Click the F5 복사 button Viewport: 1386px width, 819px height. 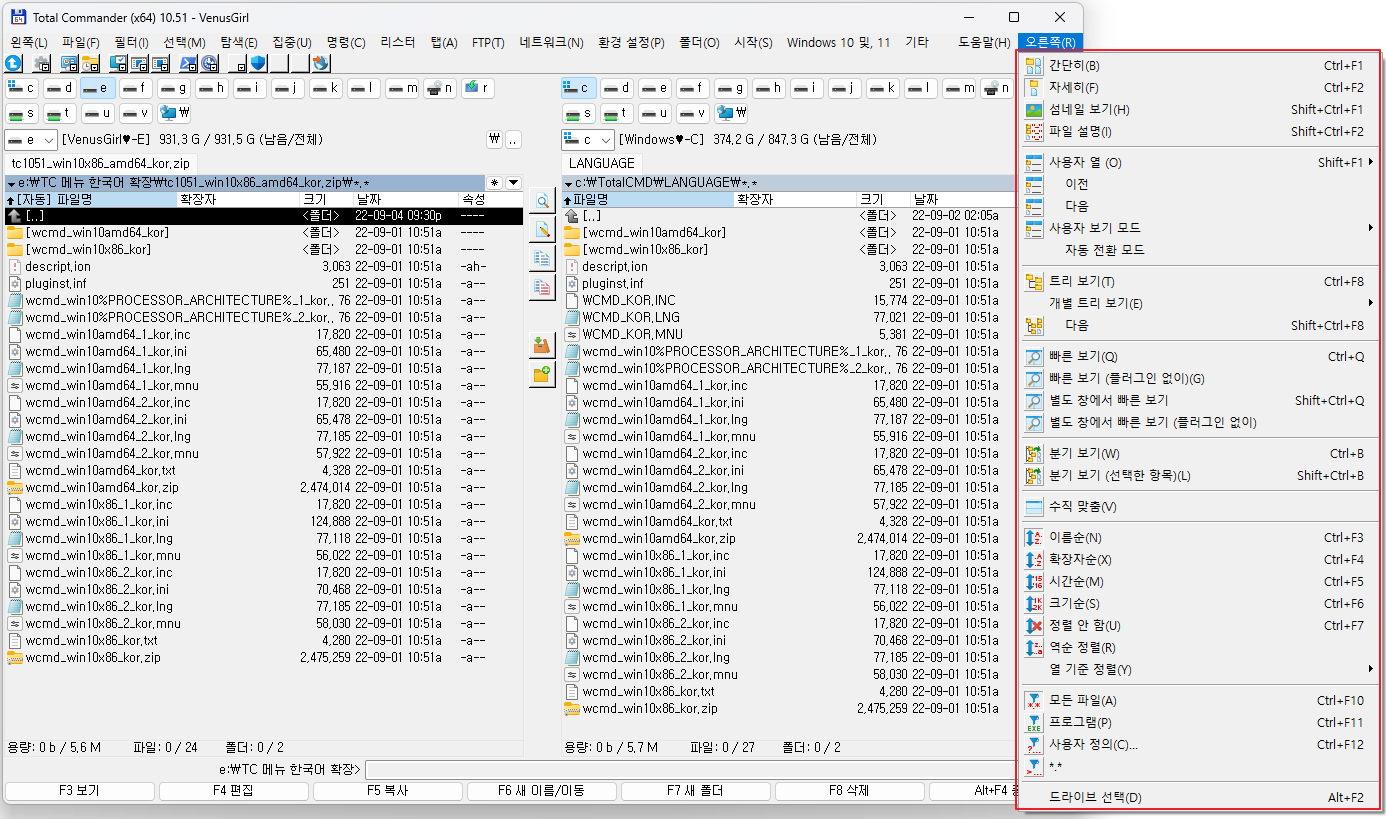[387, 791]
